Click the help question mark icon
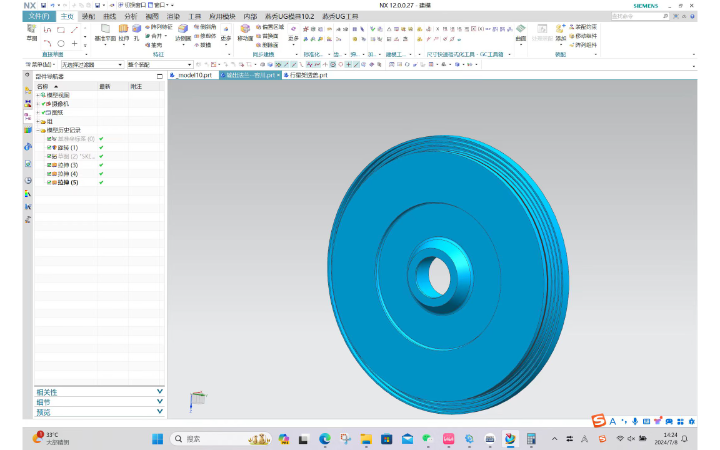This screenshot has width=720, height=450. (x=692, y=16)
